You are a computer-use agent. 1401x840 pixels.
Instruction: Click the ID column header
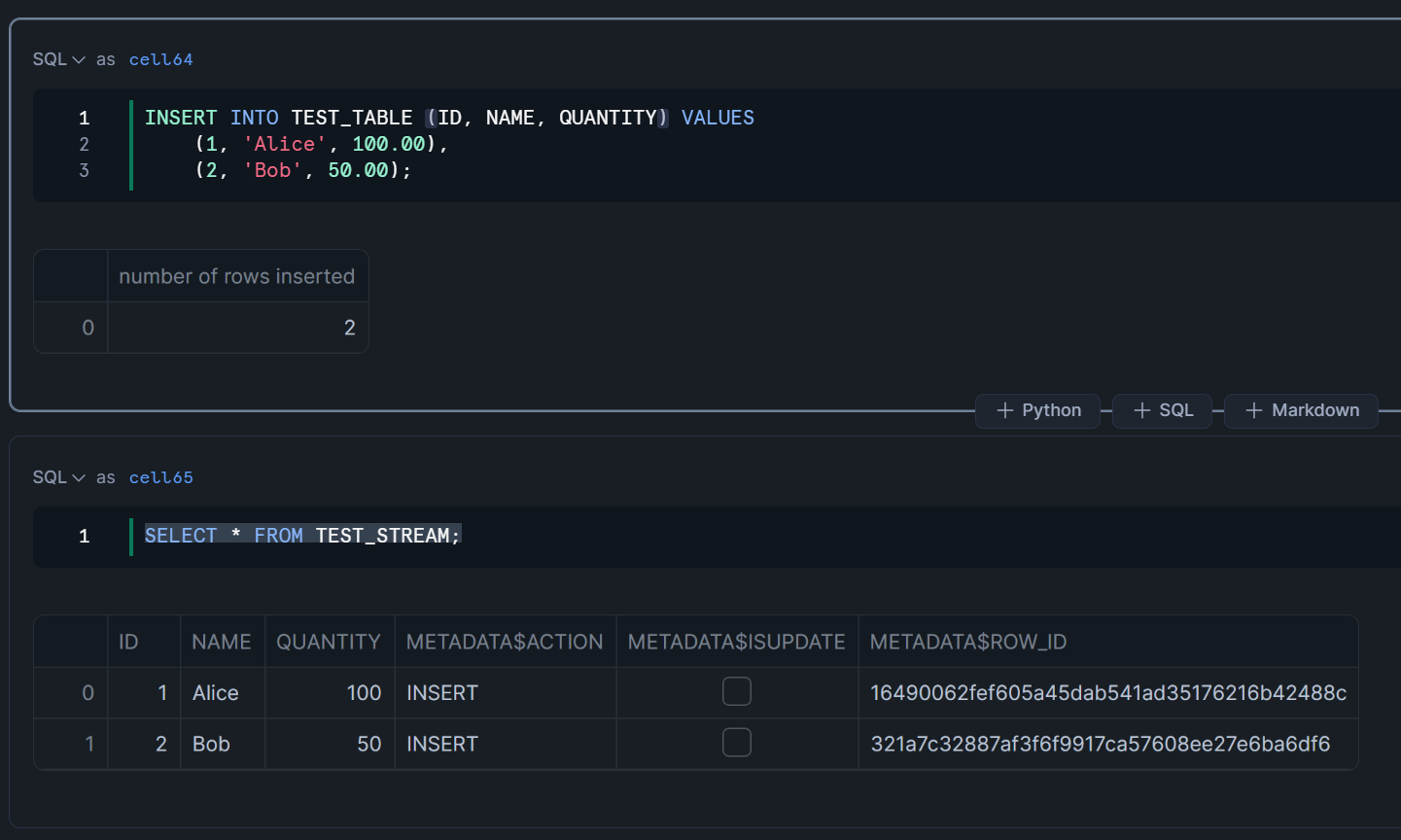point(144,642)
